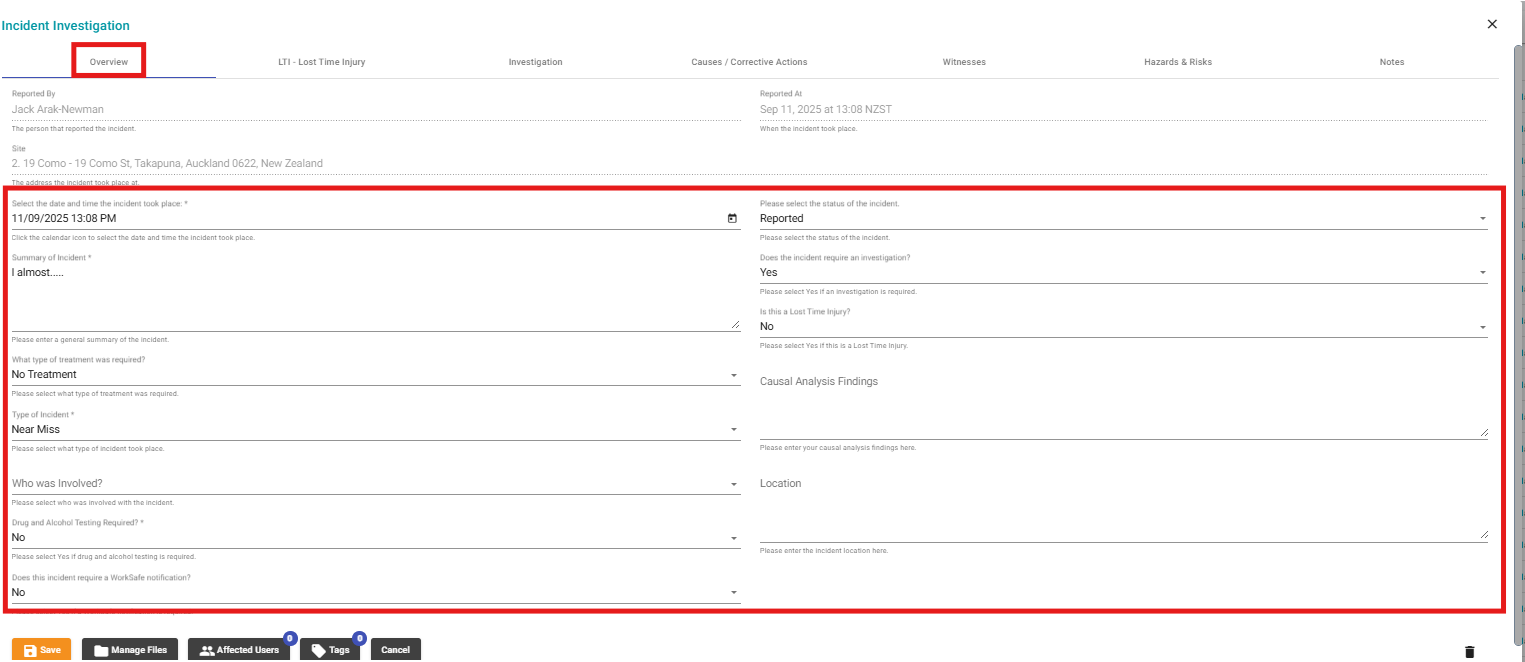
Task: Click the trash delete icon
Action: [1469, 652]
